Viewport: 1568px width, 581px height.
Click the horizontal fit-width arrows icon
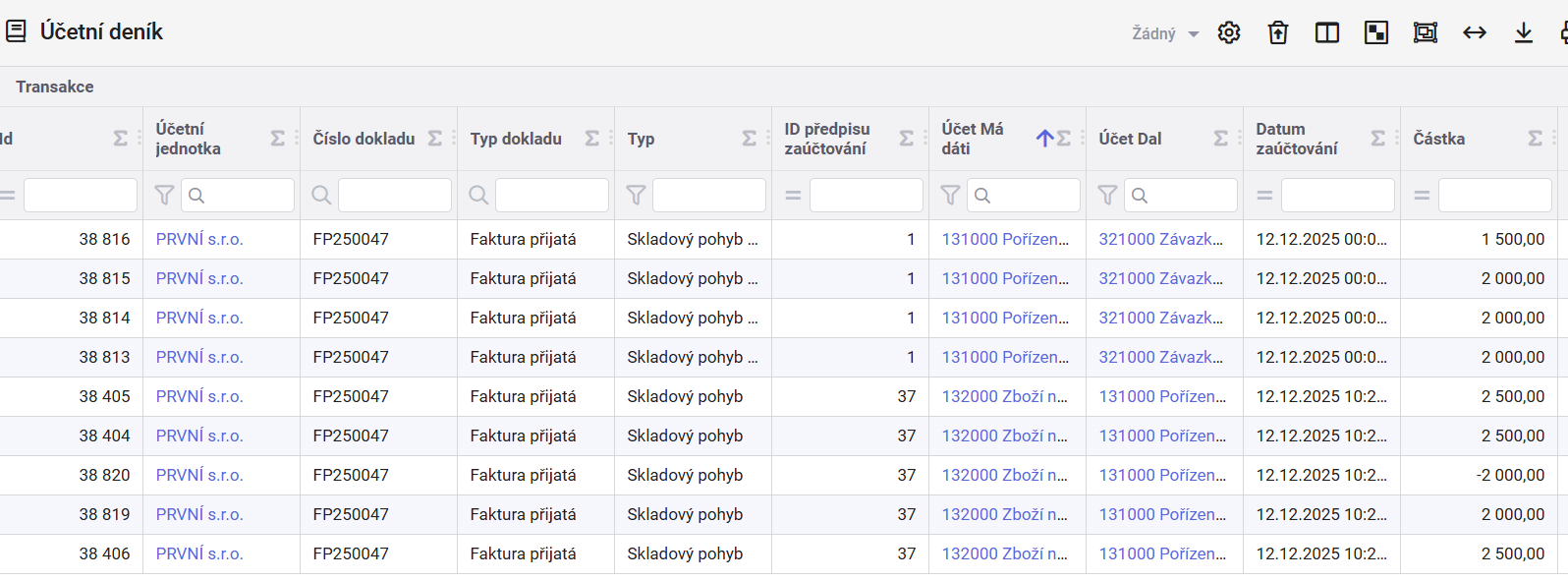(1474, 33)
